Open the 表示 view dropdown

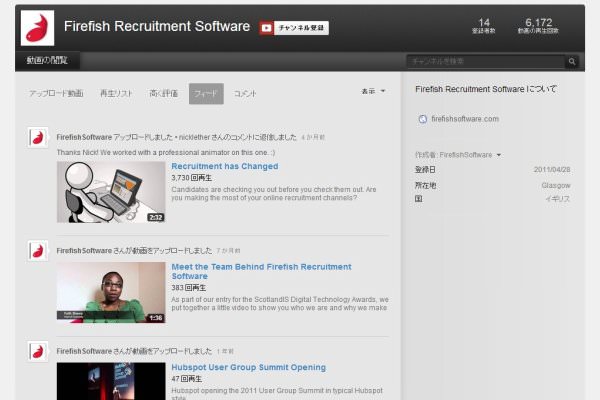tap(373, 91)
